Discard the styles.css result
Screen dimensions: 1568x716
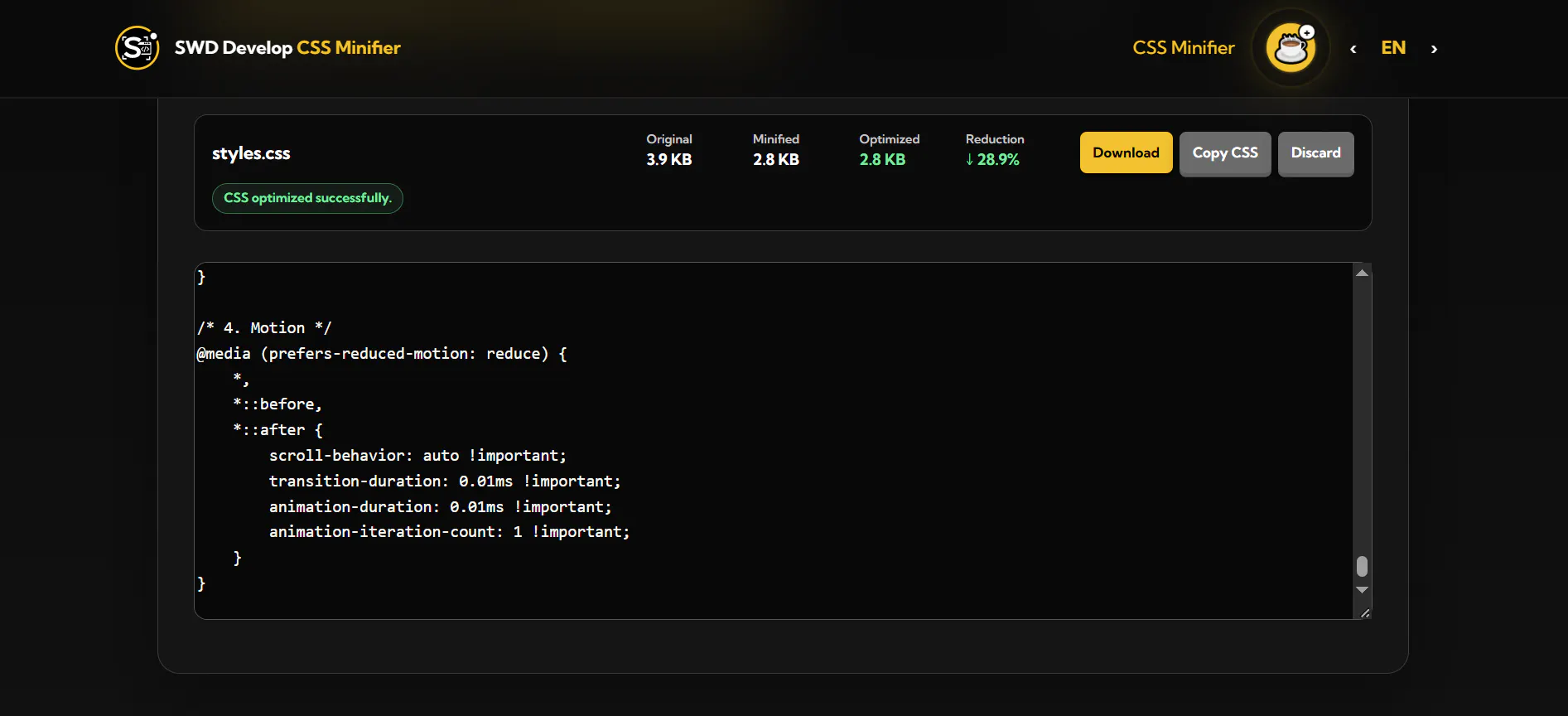click(1315, 153)
